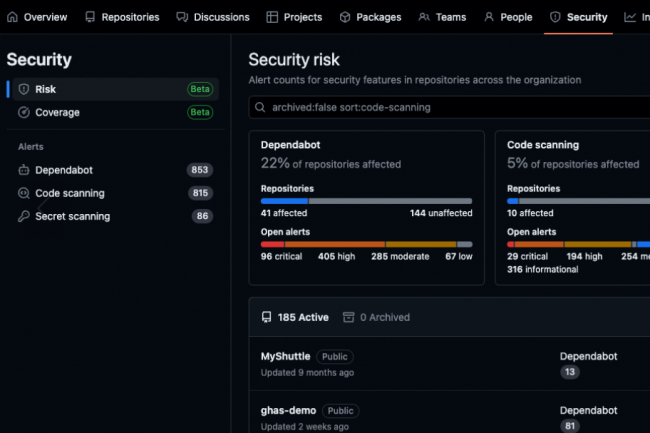
Task: Open the ghas-demo repository link
Action: [288, 410]
